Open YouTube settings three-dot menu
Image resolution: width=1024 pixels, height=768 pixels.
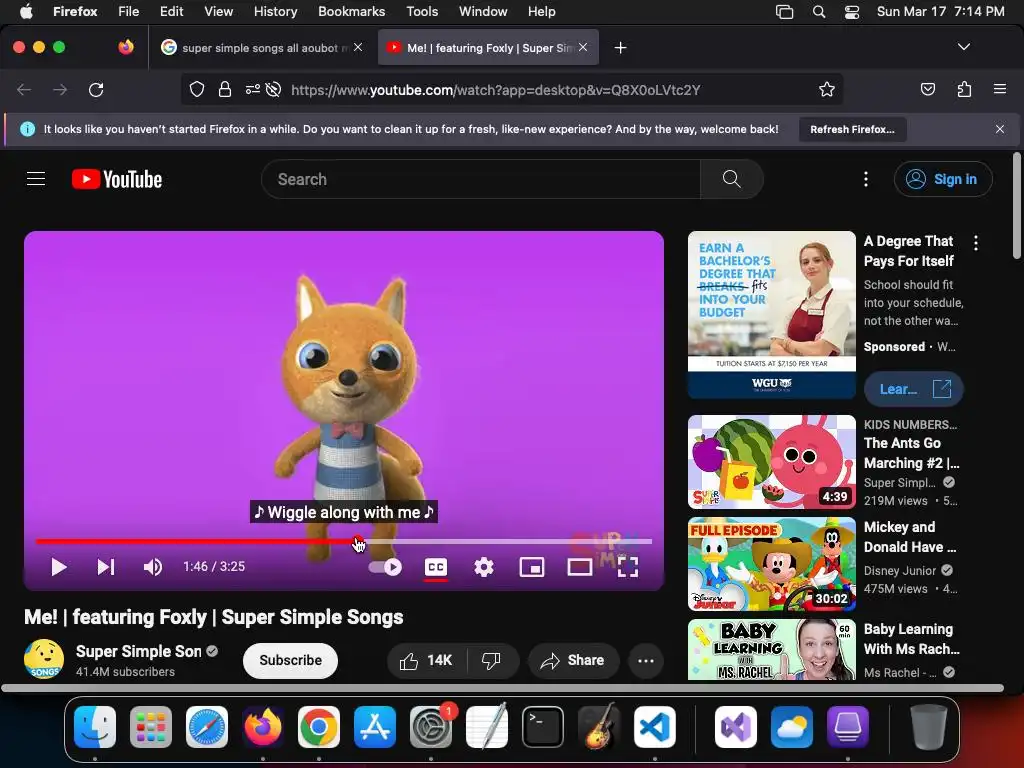point(866,179)
